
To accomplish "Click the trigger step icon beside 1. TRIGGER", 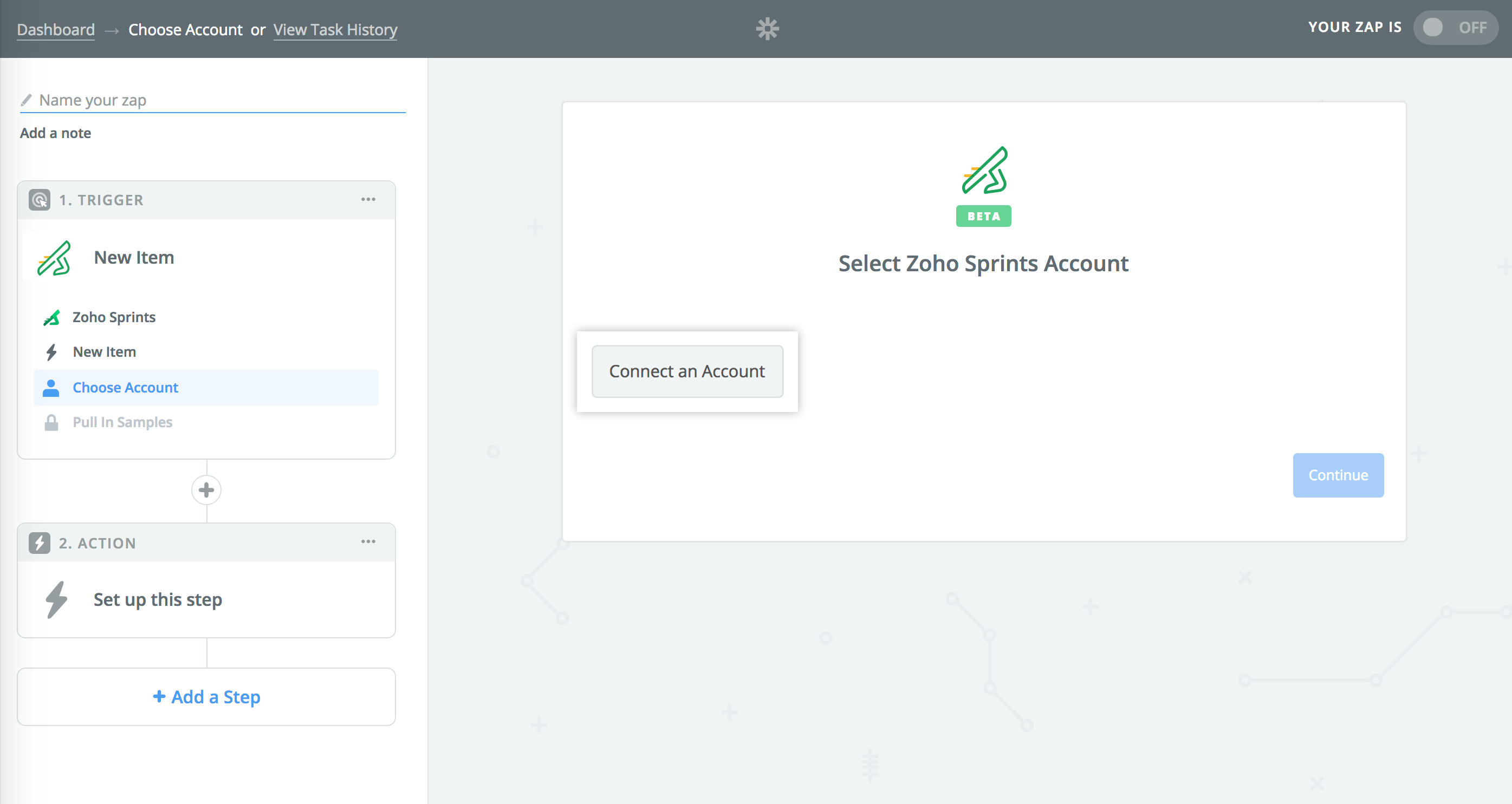I will [40, 200].
